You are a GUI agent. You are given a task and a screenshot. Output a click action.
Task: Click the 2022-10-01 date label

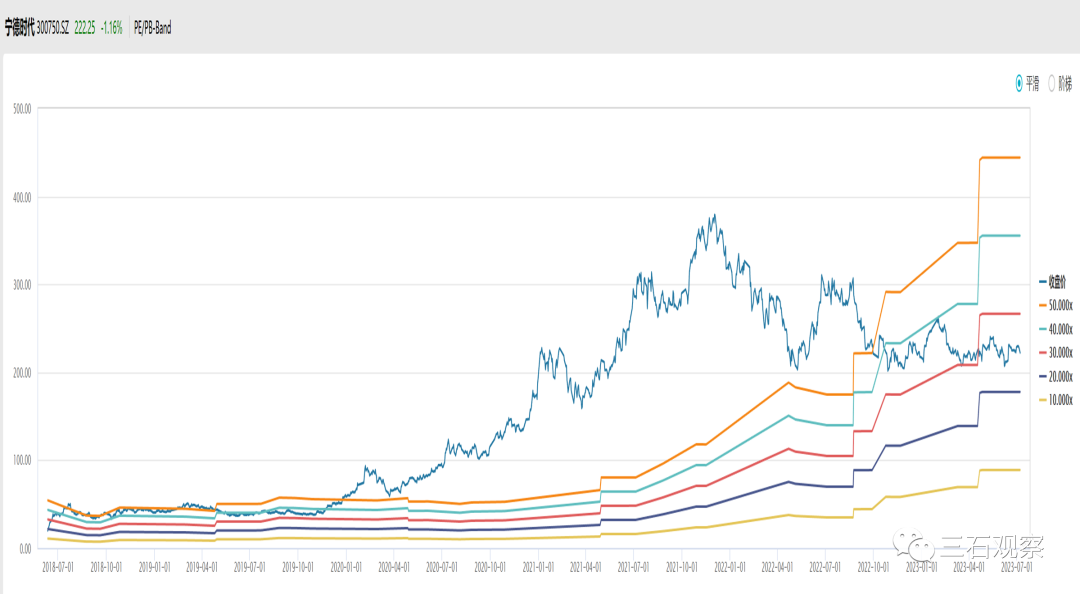point(873,567)
